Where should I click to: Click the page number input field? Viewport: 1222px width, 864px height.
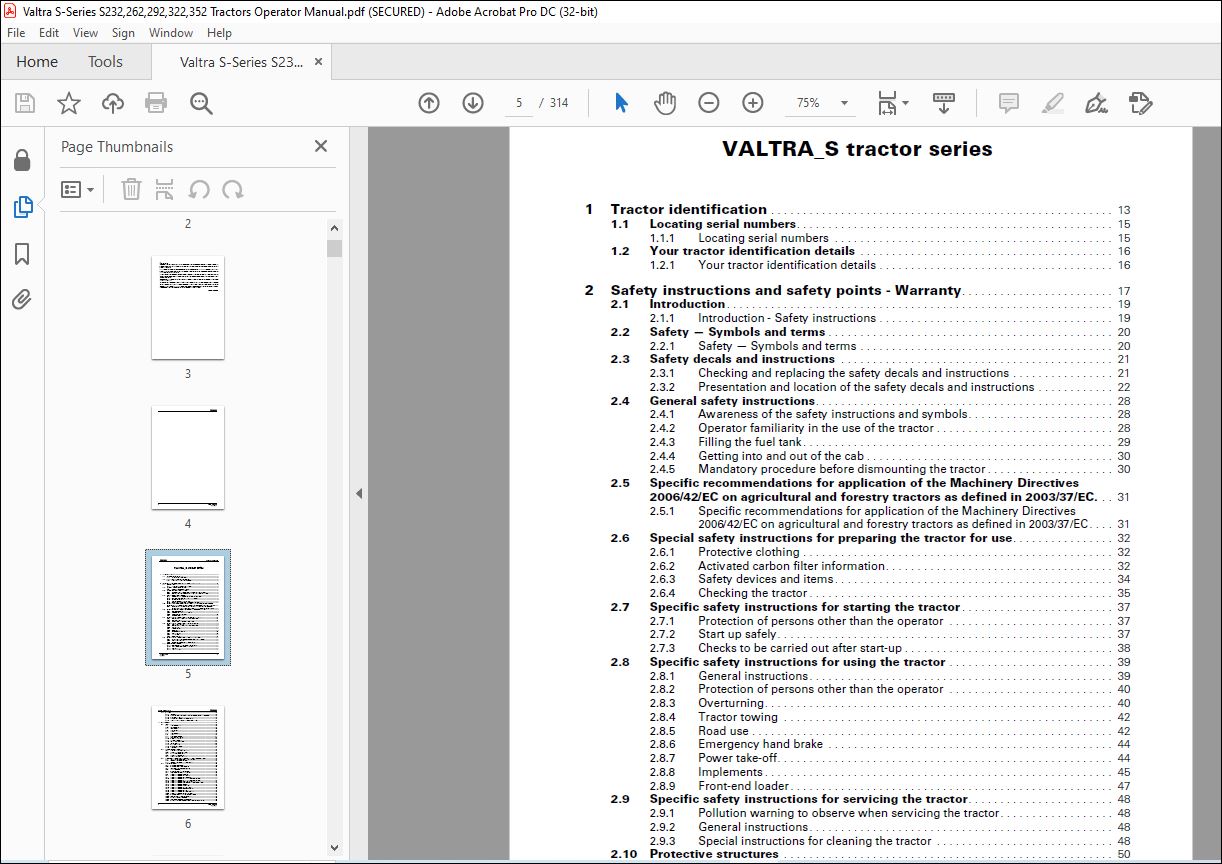[x=519, y=103]
